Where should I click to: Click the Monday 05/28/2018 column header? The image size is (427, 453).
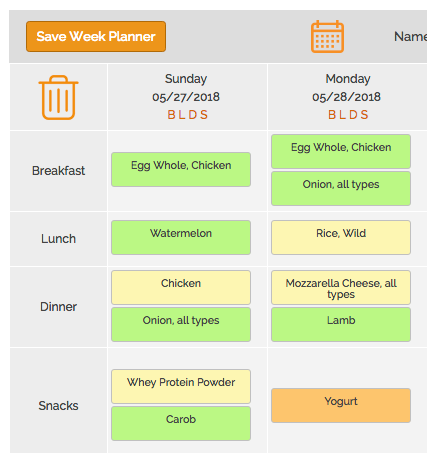[347, 88]
